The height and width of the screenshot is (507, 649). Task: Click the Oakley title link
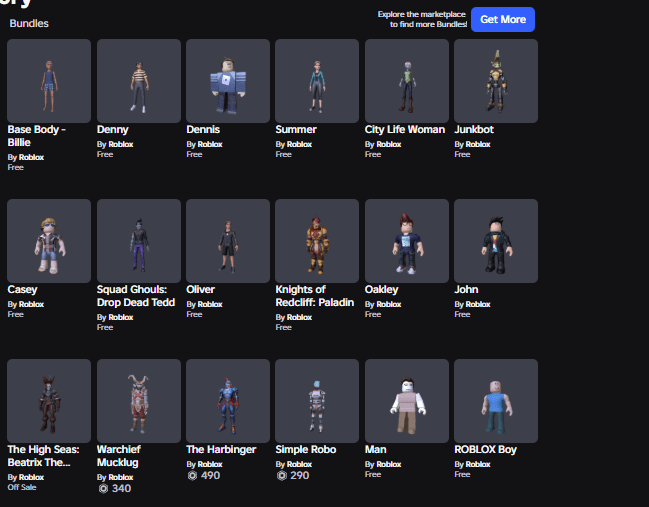point(382,290)
